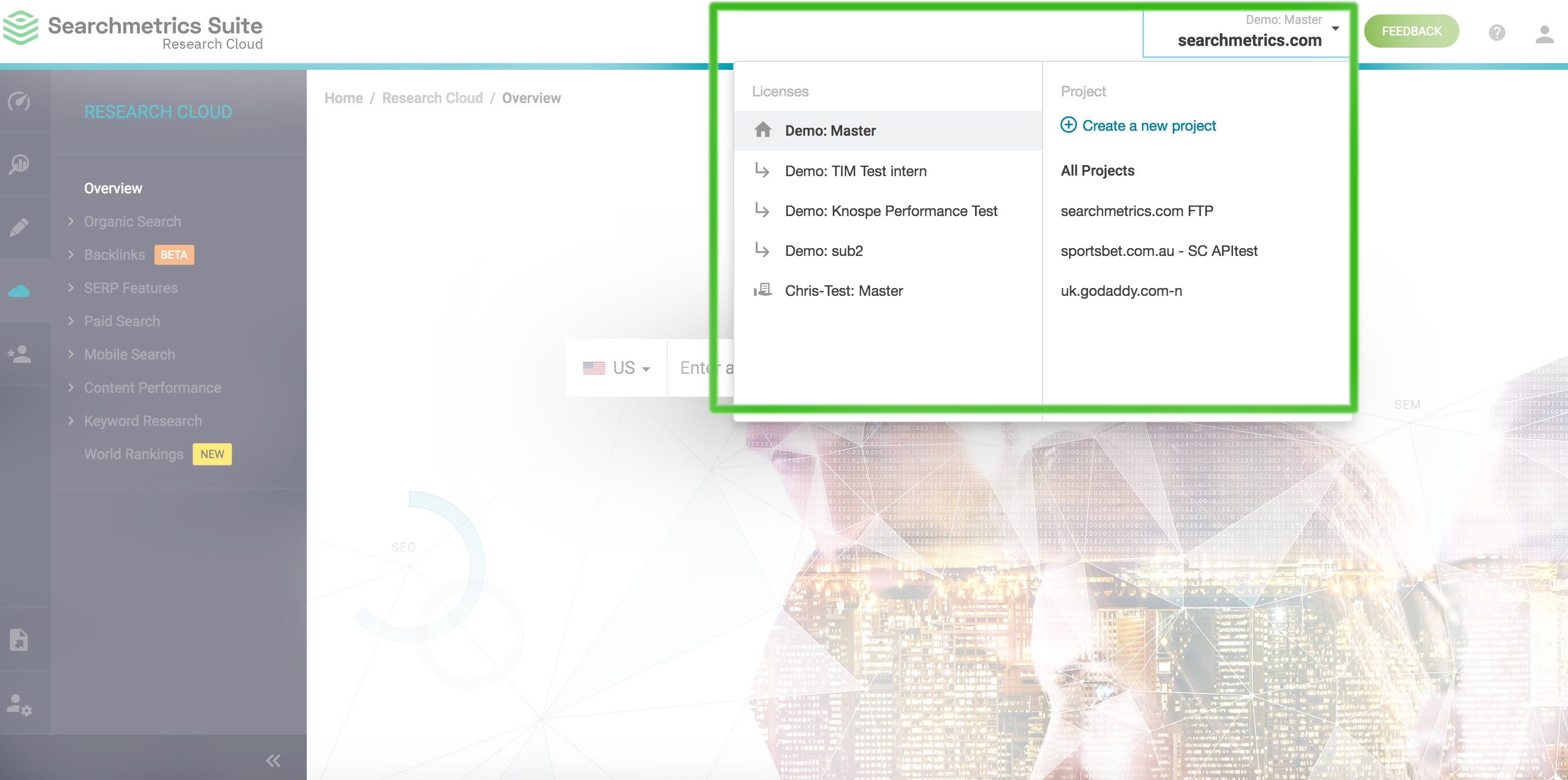Click the FEEDBACK button
Viewport: 1568px width, 780px height.
coord(1411,31)
